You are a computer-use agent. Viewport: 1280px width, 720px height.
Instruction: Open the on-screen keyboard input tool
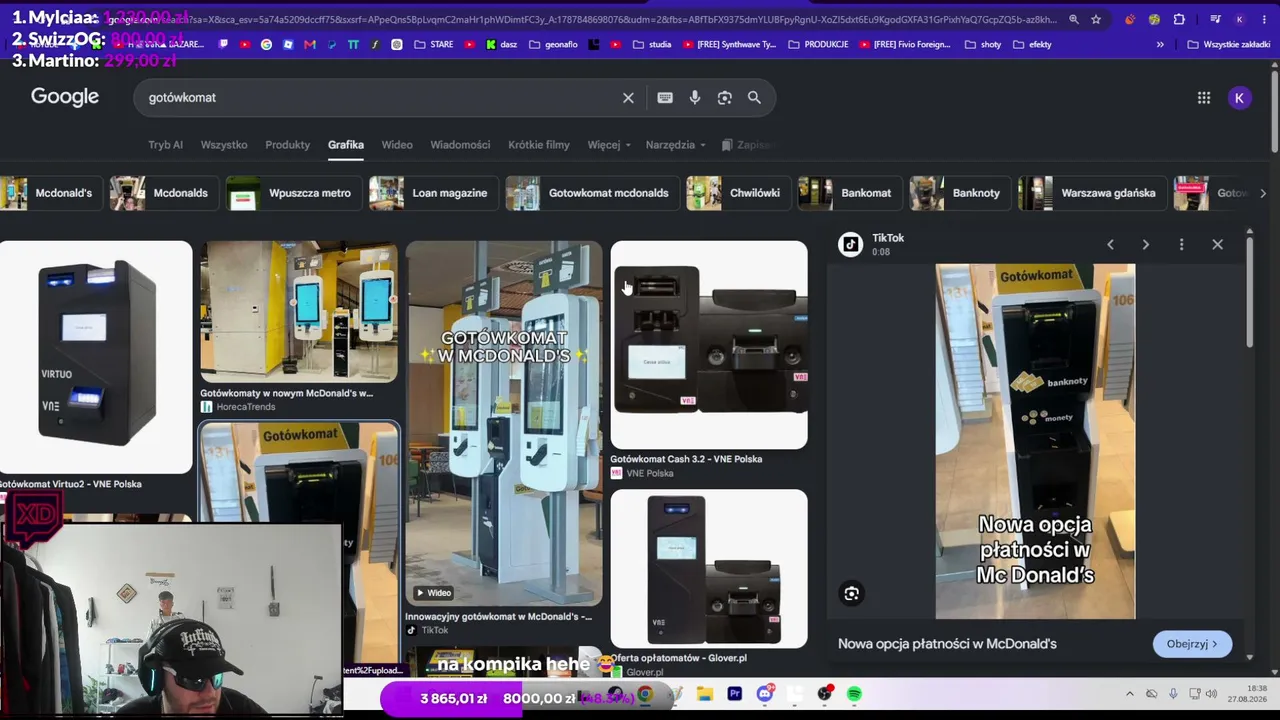(665, 97)
